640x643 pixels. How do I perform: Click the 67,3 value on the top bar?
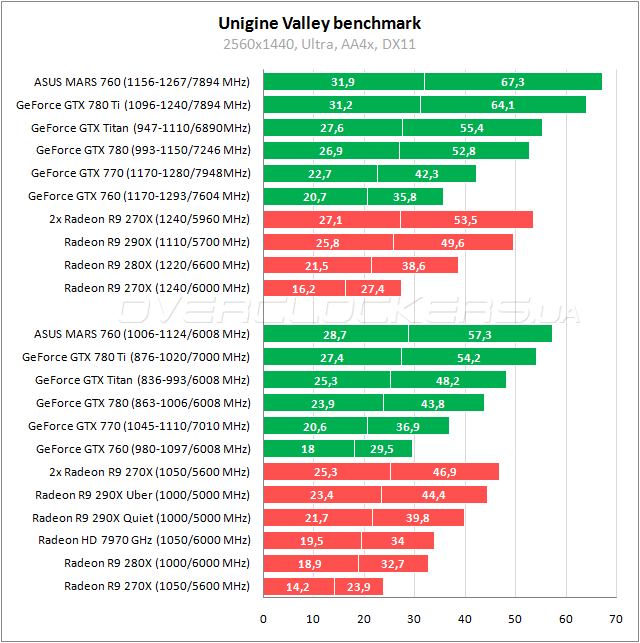coord(513,82)
